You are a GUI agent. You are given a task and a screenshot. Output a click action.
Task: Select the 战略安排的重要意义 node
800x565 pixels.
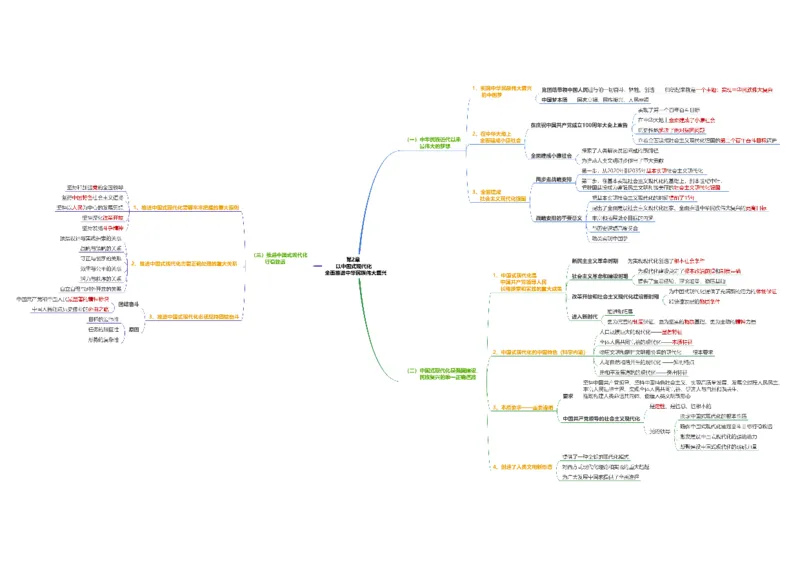pyautogui.click(x=557, y=217)
